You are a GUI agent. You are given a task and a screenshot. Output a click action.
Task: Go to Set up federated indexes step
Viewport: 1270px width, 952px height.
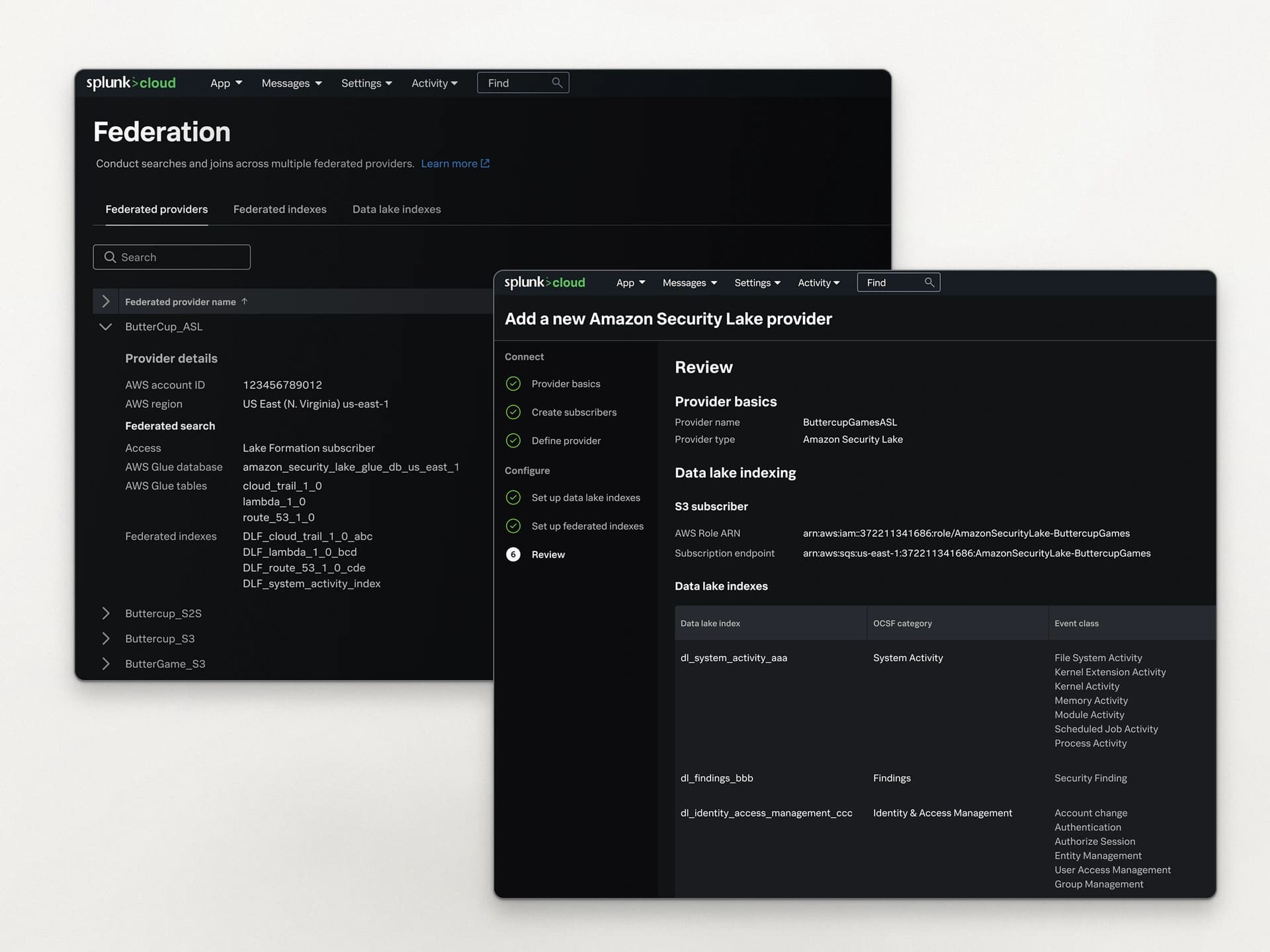click(x=587, y=526)
